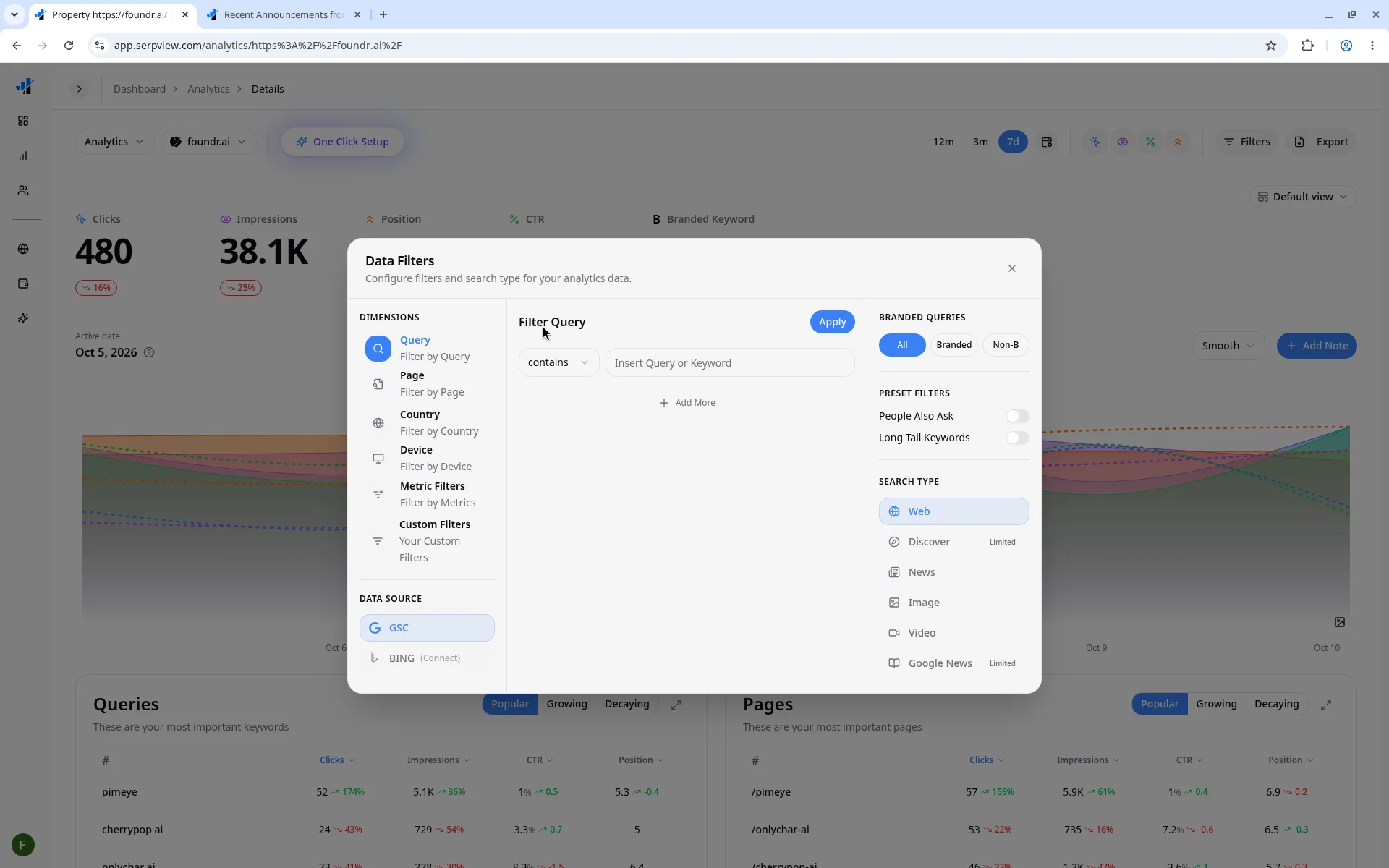Screen dimensions: 1389x868
Task: Open the foundr.ai property dropdown
Action: 208,142
